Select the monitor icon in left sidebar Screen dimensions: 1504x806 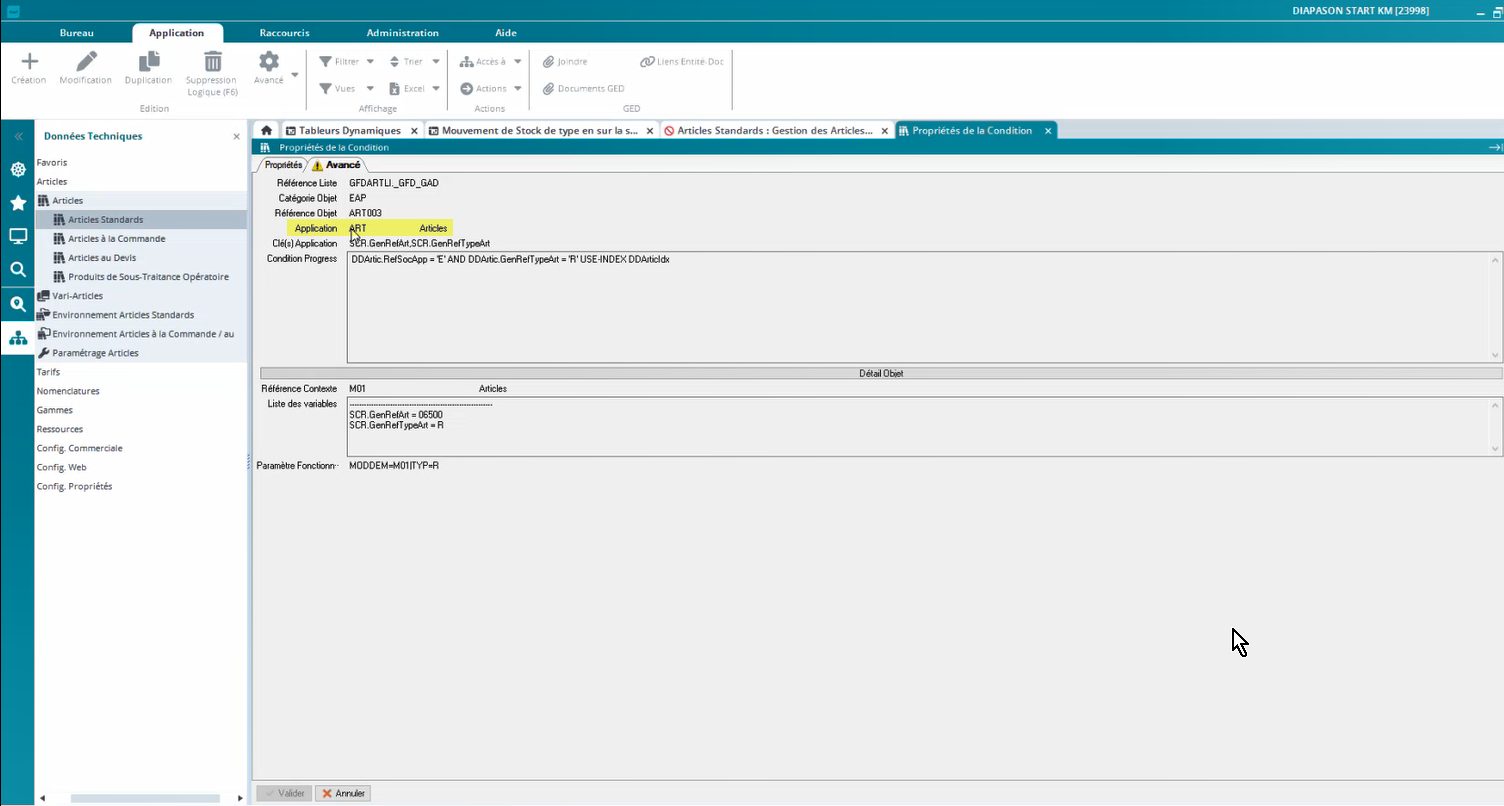(x=17, y=236)
